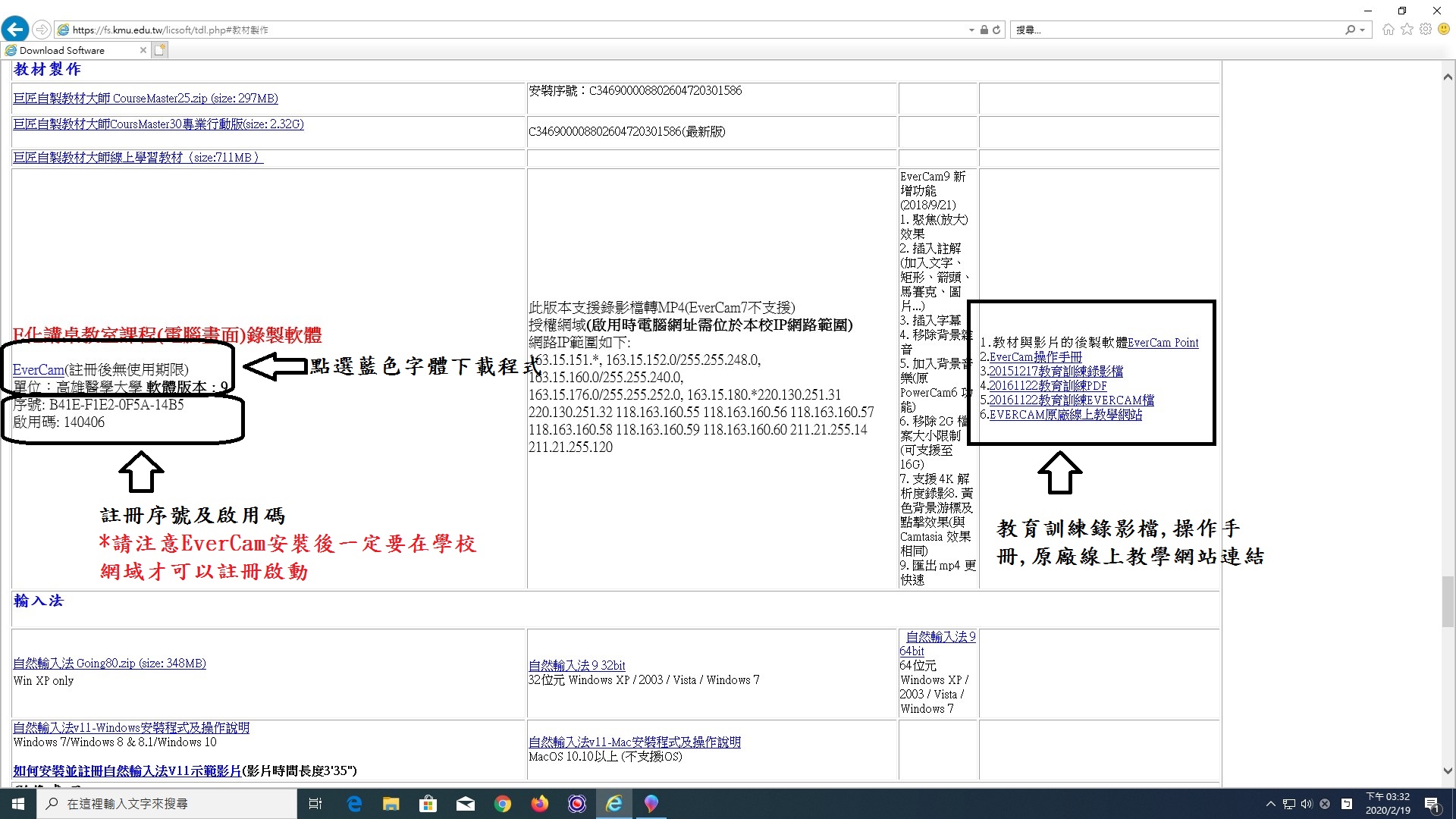Open 自然輸入法v11-Mac安裝程式 link
This screenshot has width=1456, height=819.
point(634,742)
